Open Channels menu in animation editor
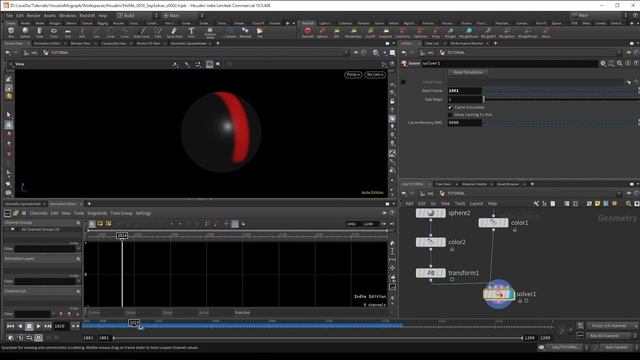640x360 pixels. pyautogui.click(x=38, y=213)
